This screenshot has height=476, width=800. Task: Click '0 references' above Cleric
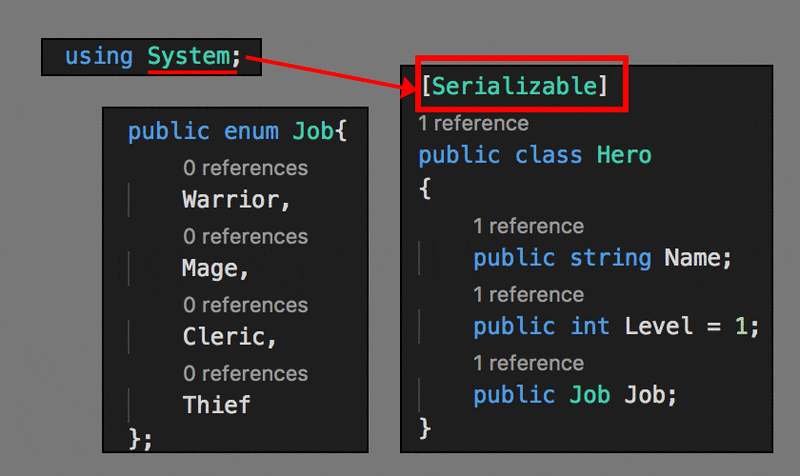point(245,305)
